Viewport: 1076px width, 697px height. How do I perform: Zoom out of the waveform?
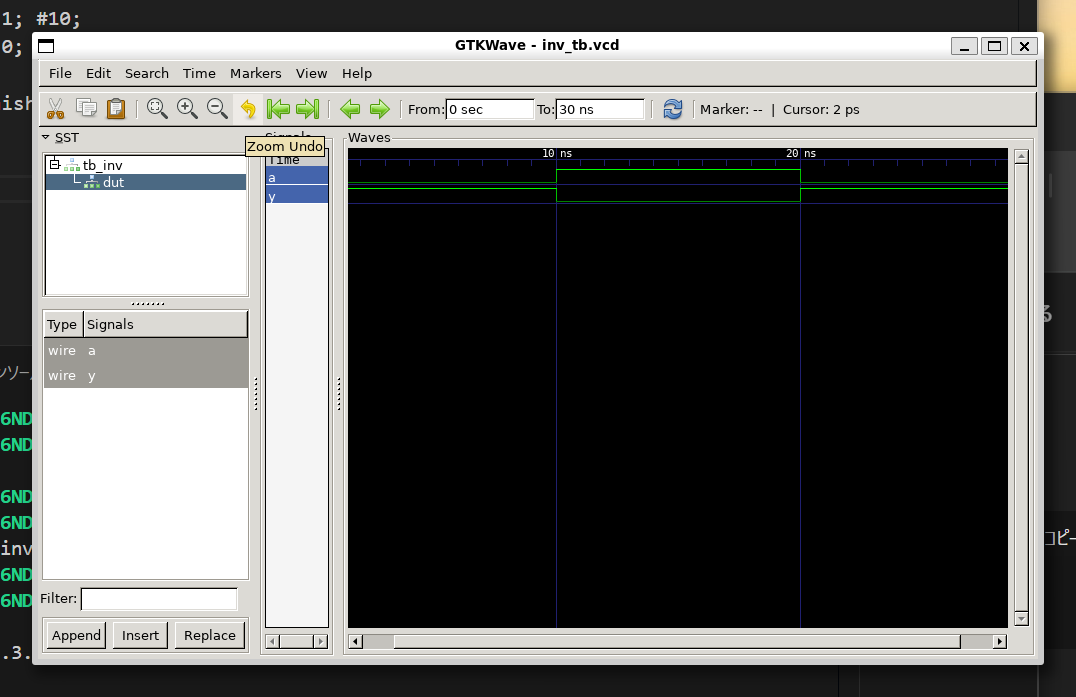(217, 109)
